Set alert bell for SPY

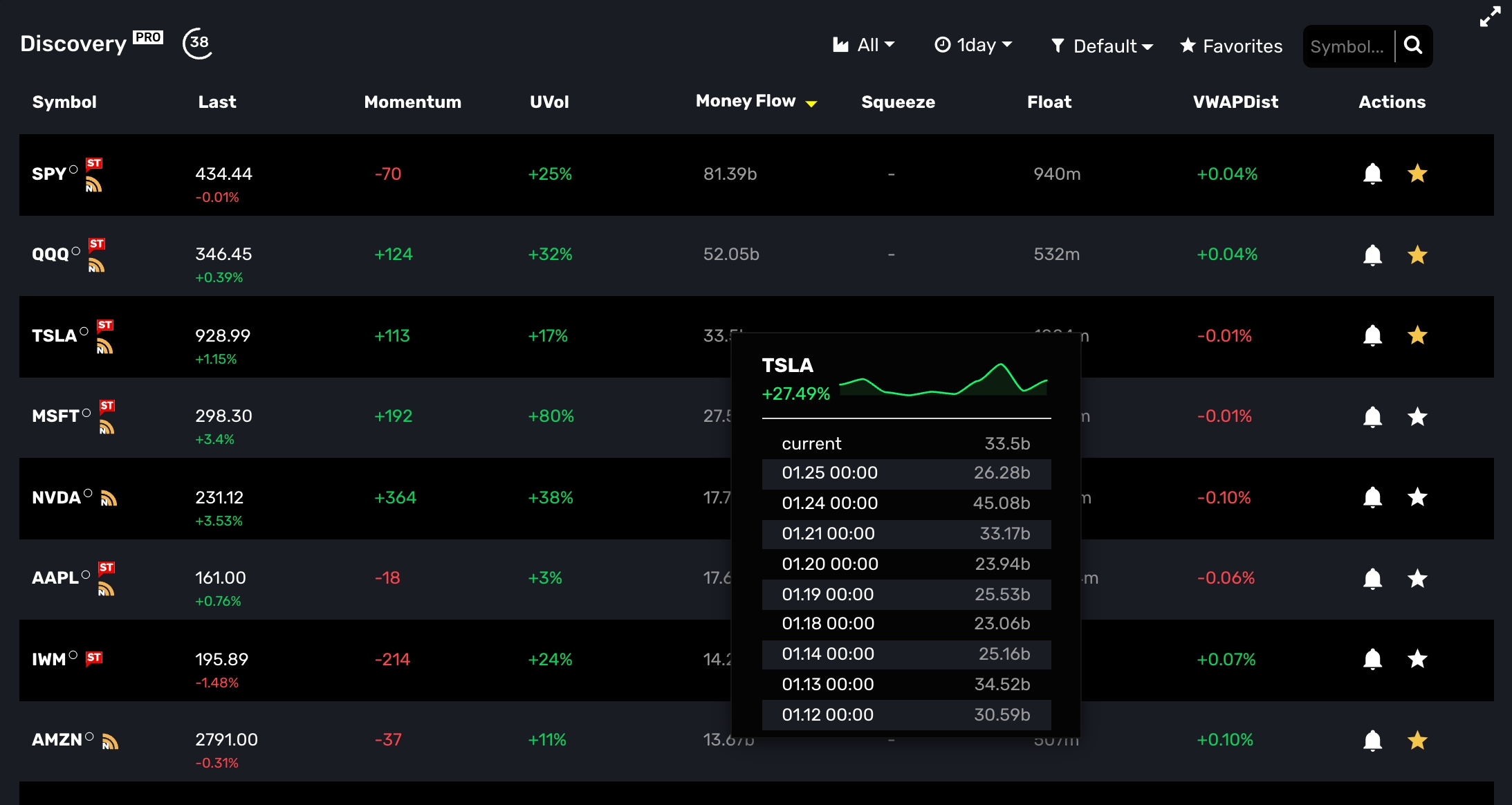[1372, 174]
